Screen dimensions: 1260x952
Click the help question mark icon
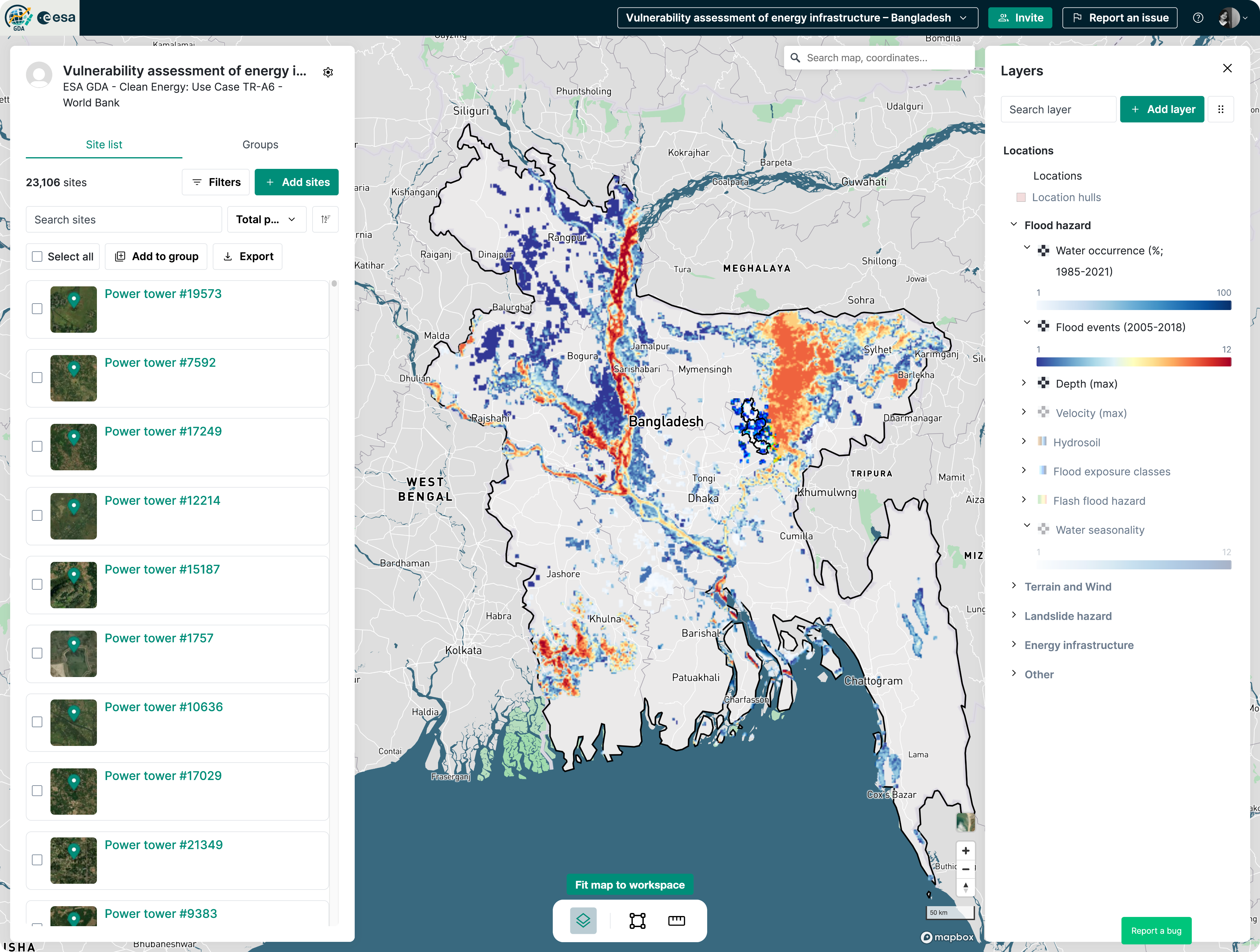point(1198,18)
